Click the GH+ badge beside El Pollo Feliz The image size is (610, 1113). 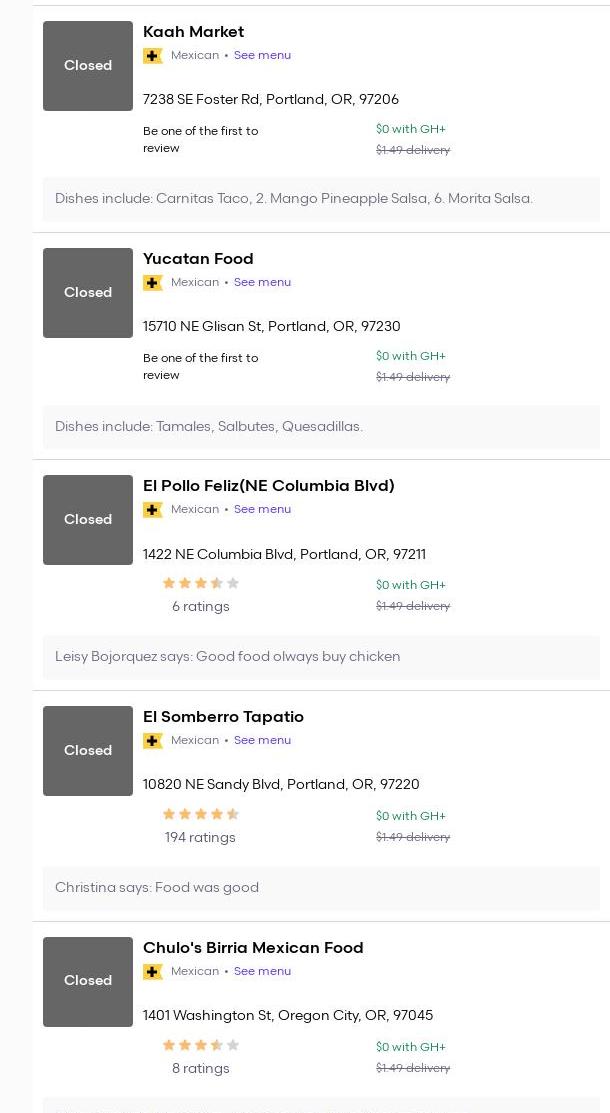tap(153, 510)
